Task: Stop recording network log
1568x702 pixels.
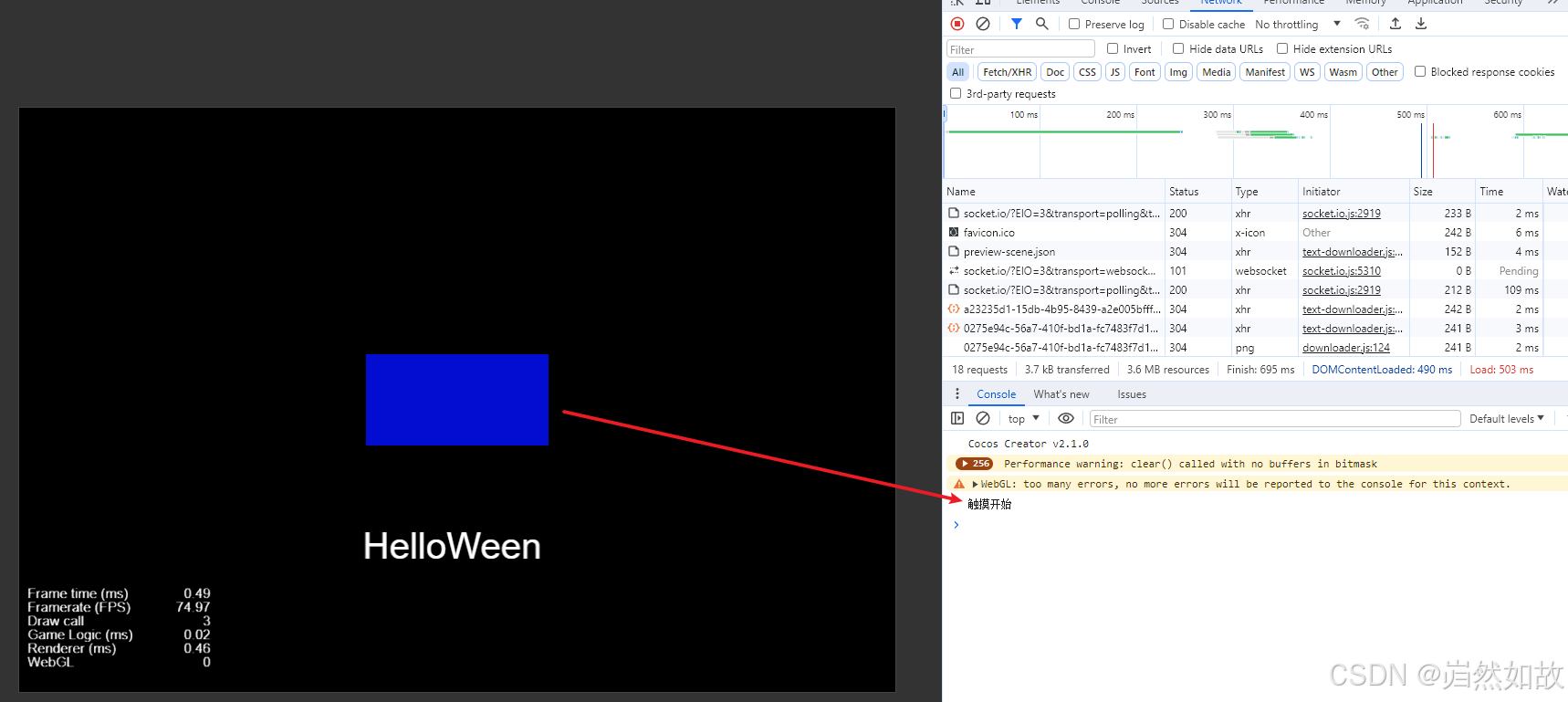Action: pos(956,24)
